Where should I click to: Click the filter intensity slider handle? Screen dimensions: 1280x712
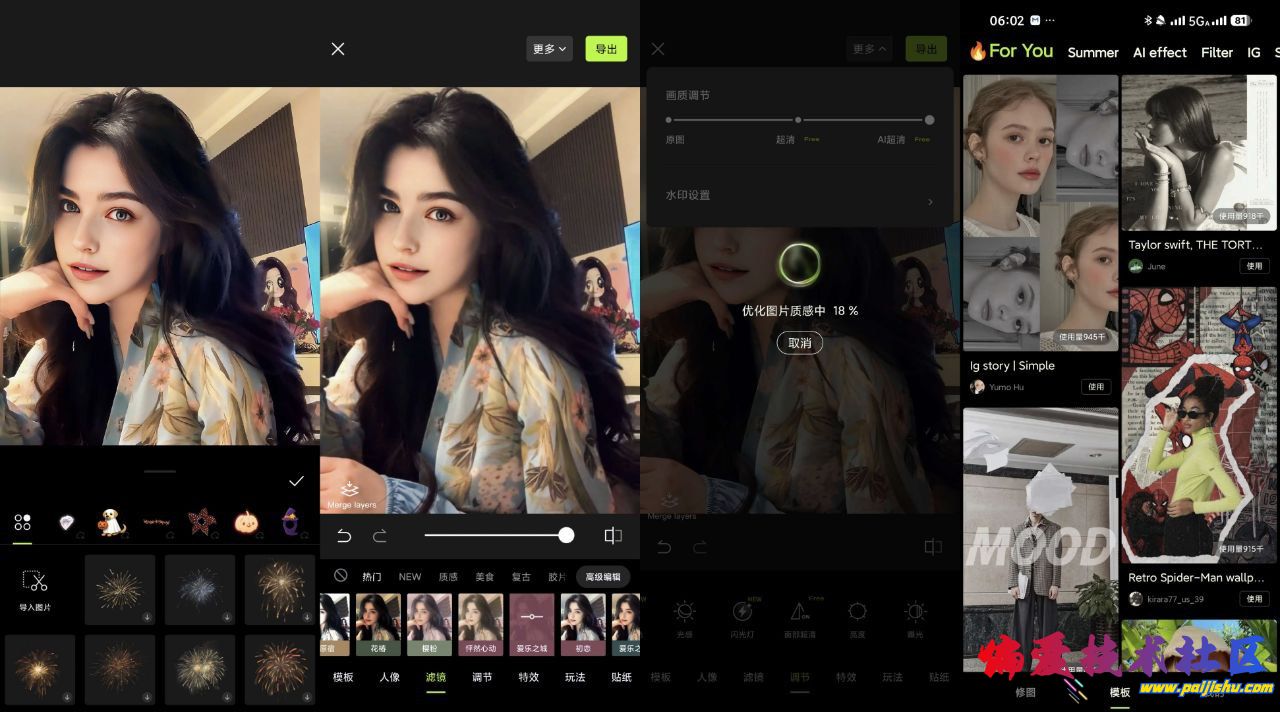click(566, 536)
